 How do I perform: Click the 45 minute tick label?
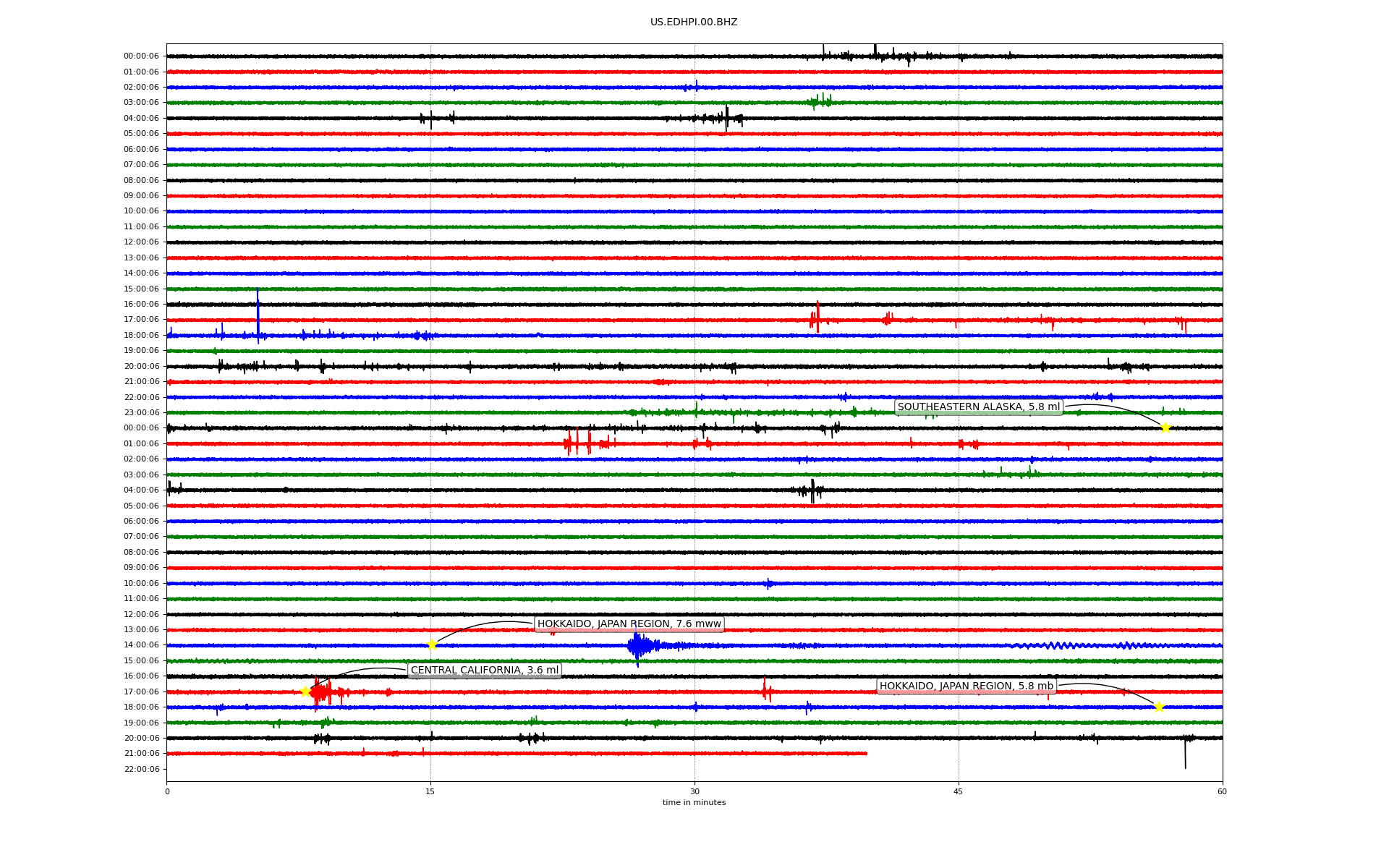(959, 791)
